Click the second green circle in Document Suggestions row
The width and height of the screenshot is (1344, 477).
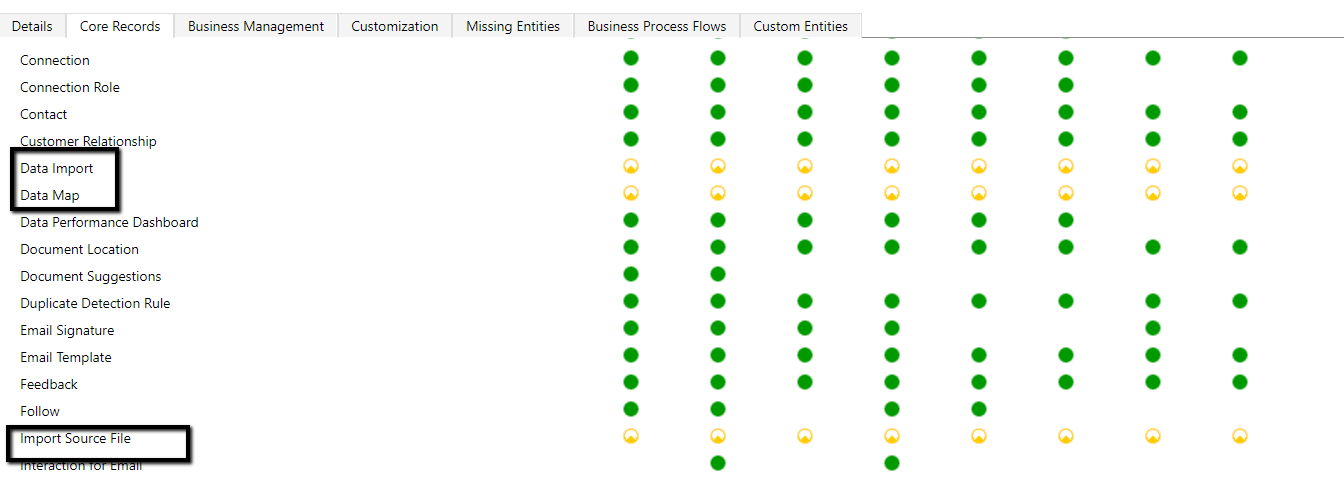[x=718, y=274]
